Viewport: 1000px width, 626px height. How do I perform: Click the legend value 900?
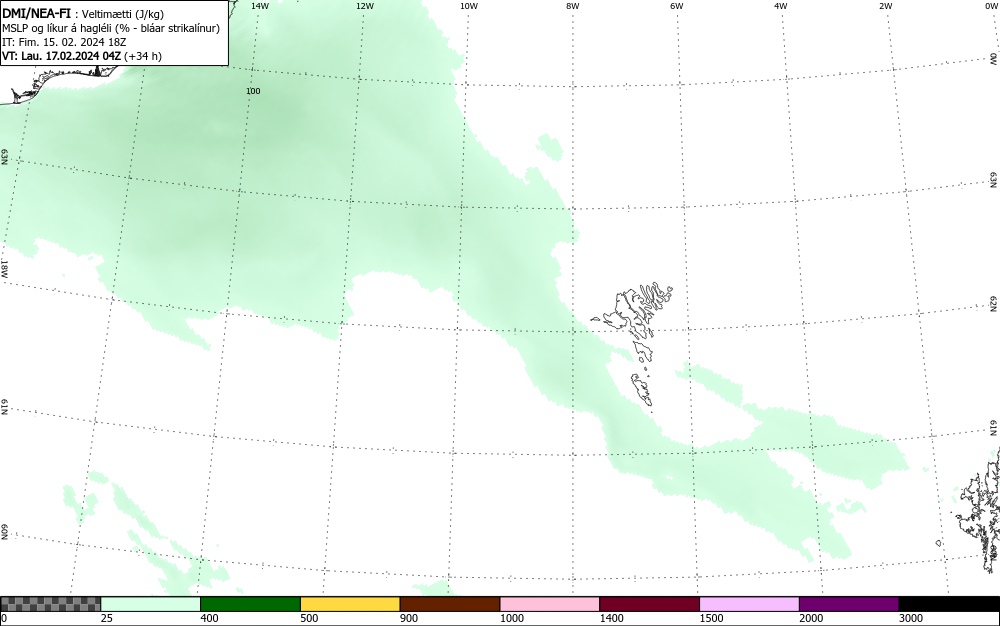coord(409,618)
